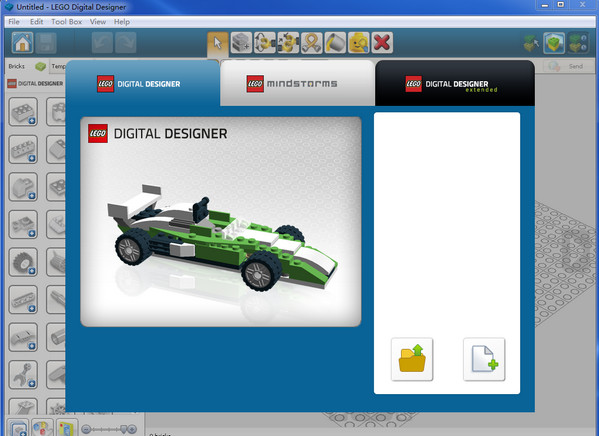599x436 pixels.
Task: Open the View menu
Action: pos(98,22)
